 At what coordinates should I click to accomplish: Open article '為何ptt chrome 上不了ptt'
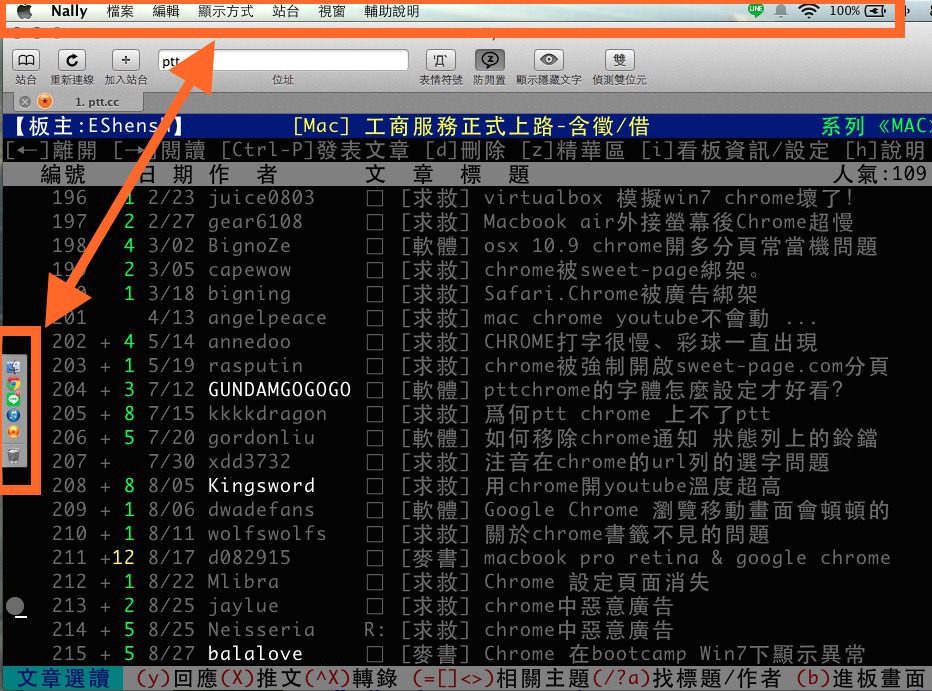(x=627, y=414)
